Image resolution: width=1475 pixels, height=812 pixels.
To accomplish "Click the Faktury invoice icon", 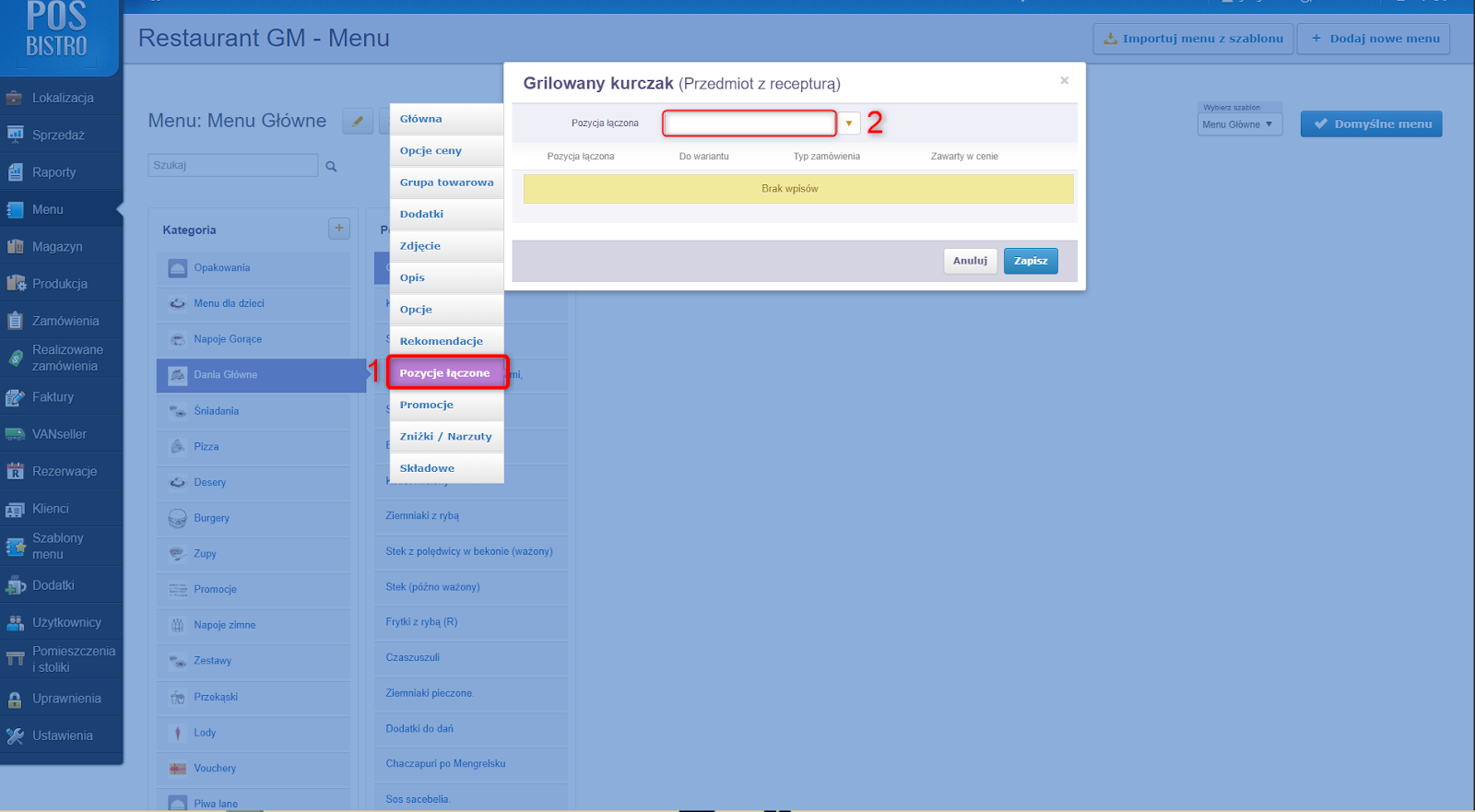I will [15, 397].
